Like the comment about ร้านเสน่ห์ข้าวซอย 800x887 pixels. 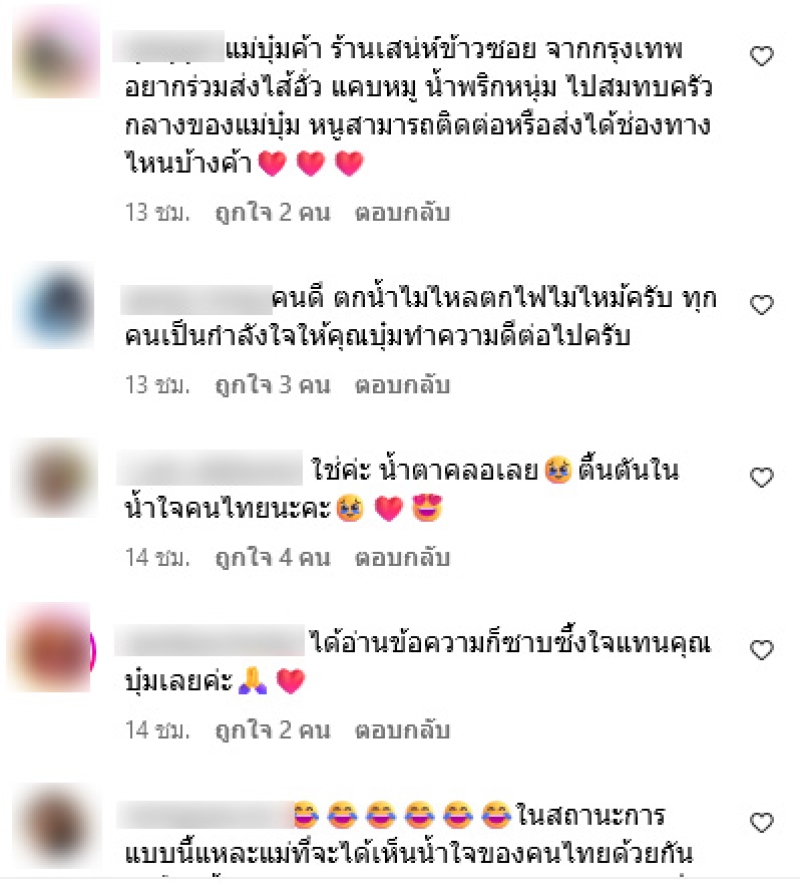pos(762,56)
